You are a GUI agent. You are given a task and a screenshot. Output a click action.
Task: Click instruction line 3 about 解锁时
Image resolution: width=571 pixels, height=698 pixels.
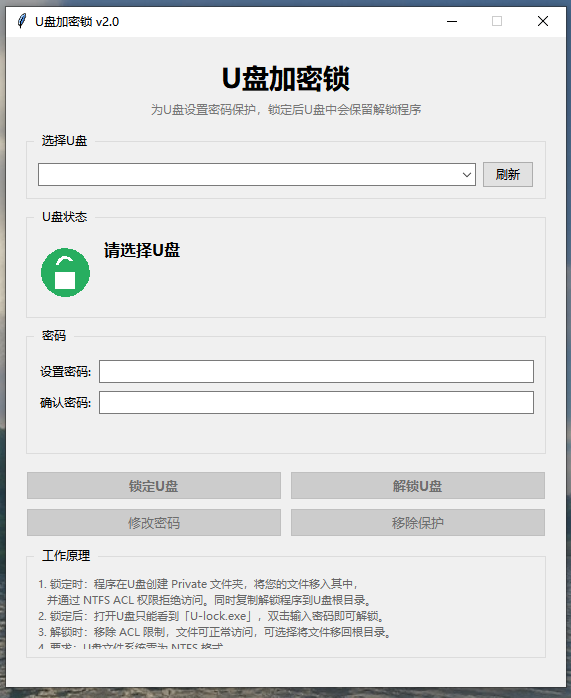pyautogui.click(x=215, y=632)
